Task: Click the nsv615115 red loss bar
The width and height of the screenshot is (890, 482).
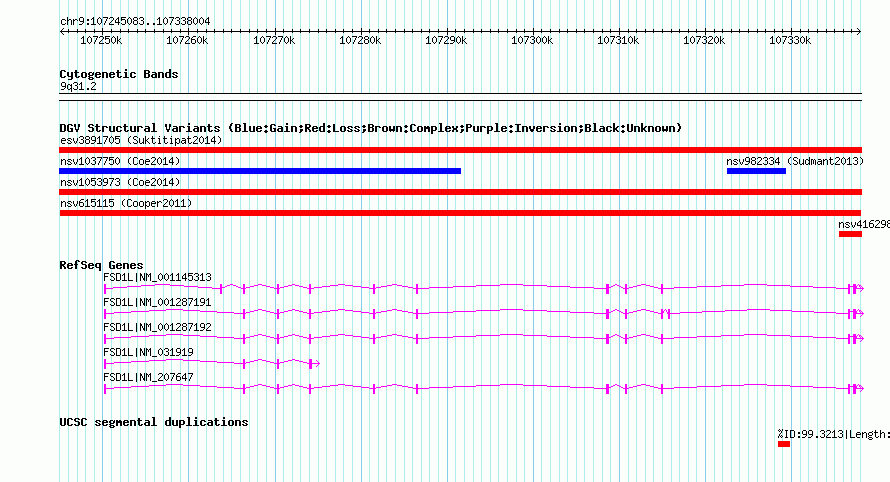Action: coord(460,213)
